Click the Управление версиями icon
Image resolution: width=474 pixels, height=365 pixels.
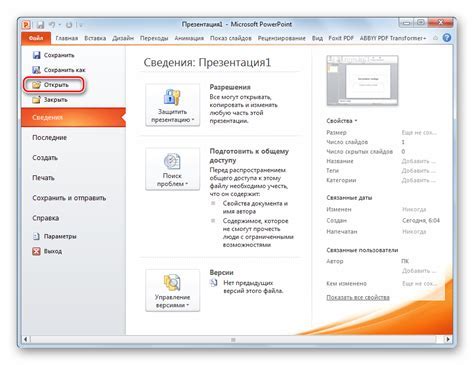(172, 283)
